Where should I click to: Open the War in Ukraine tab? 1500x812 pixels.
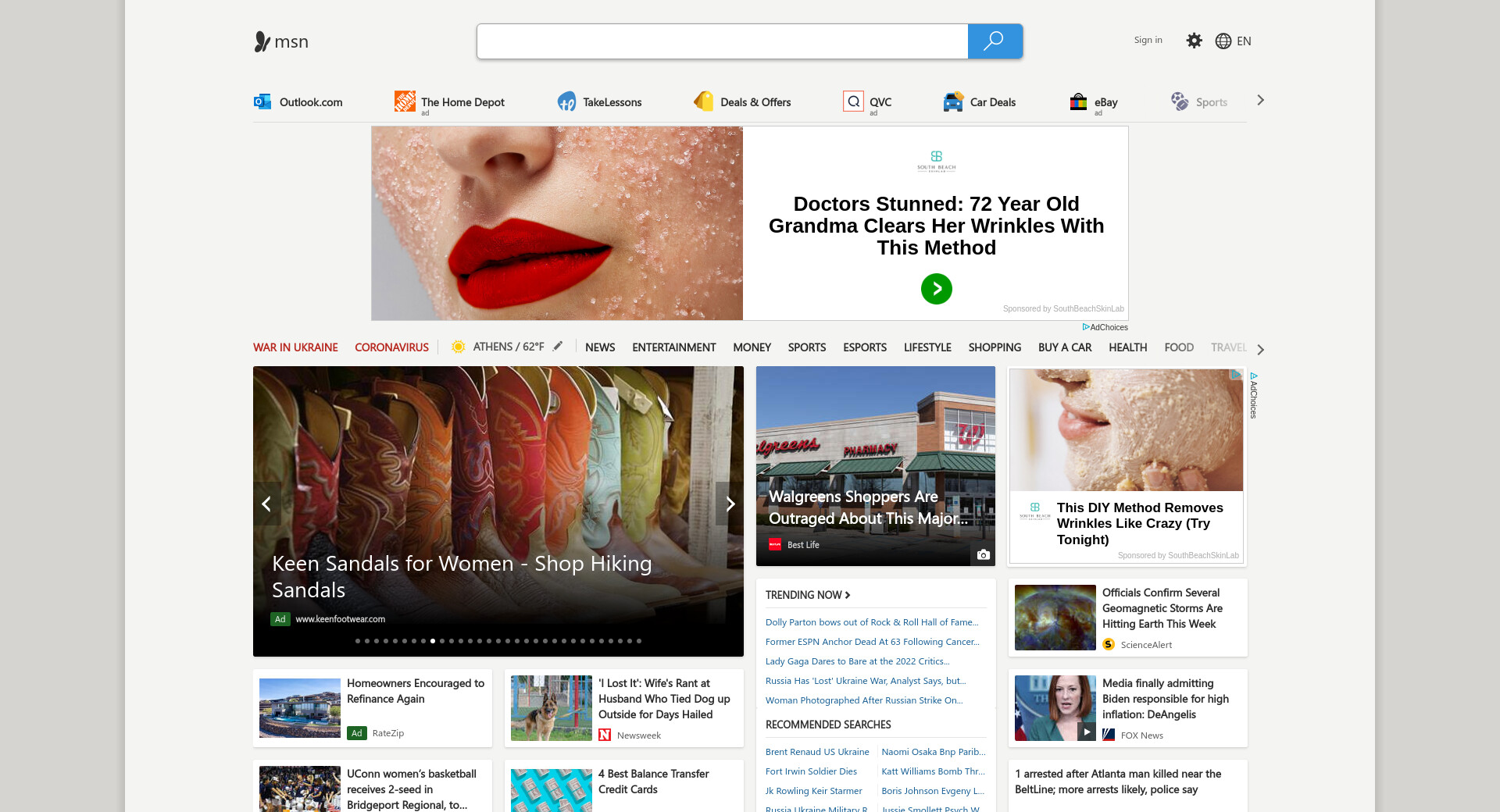(x=295, y=347)
